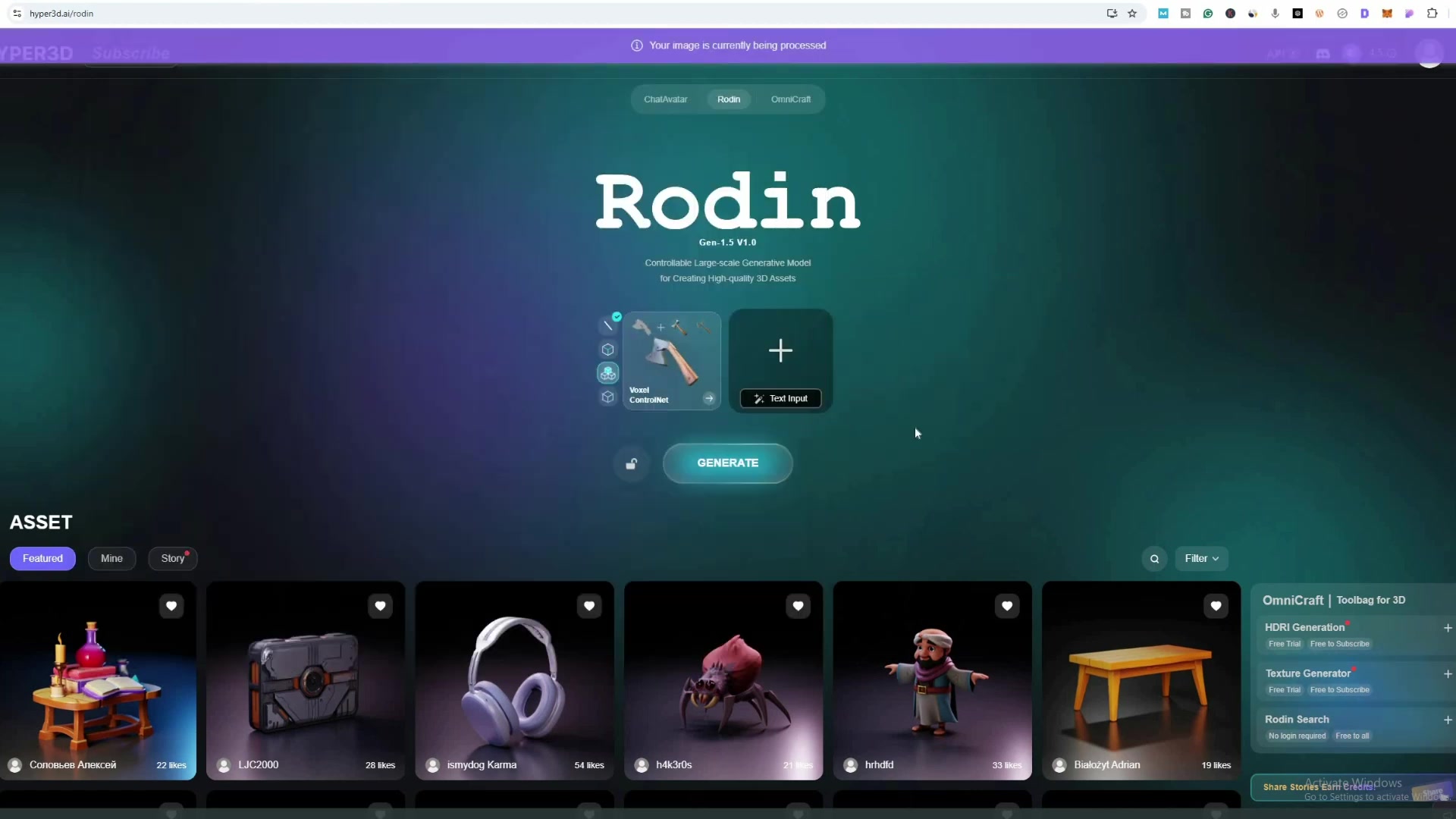Open the Subscribe link
The height and width of the screenshot is (819, 1456).
(x=131, y=53)
